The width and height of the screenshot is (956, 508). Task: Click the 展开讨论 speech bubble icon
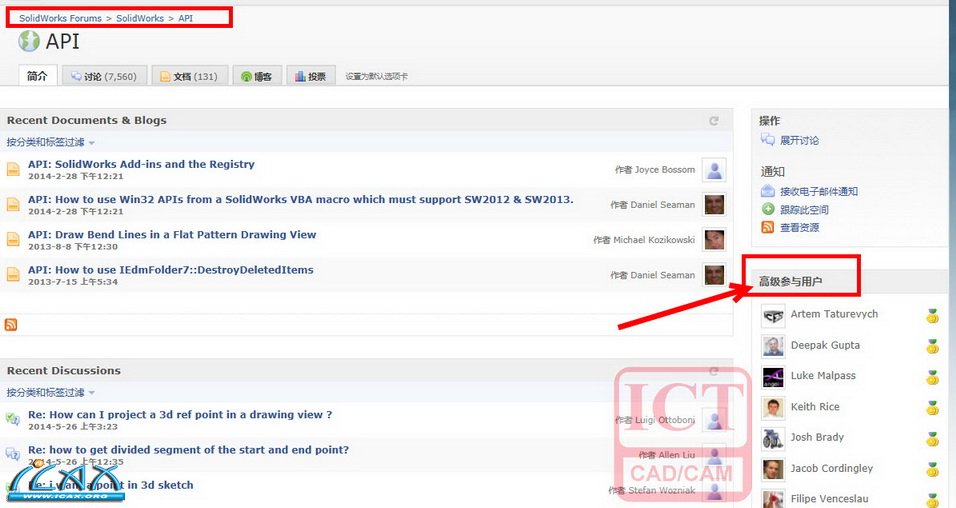(x=768, y=140)
